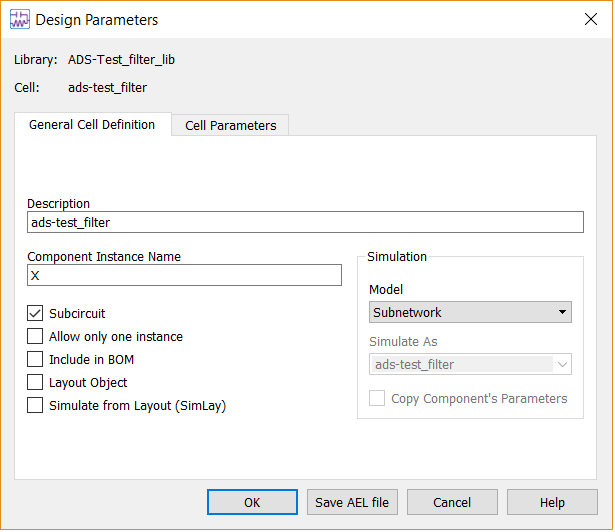This screenshot has width=615, height=532.
Task: Confirm with the OK button
Action: [x=252, y=502]
